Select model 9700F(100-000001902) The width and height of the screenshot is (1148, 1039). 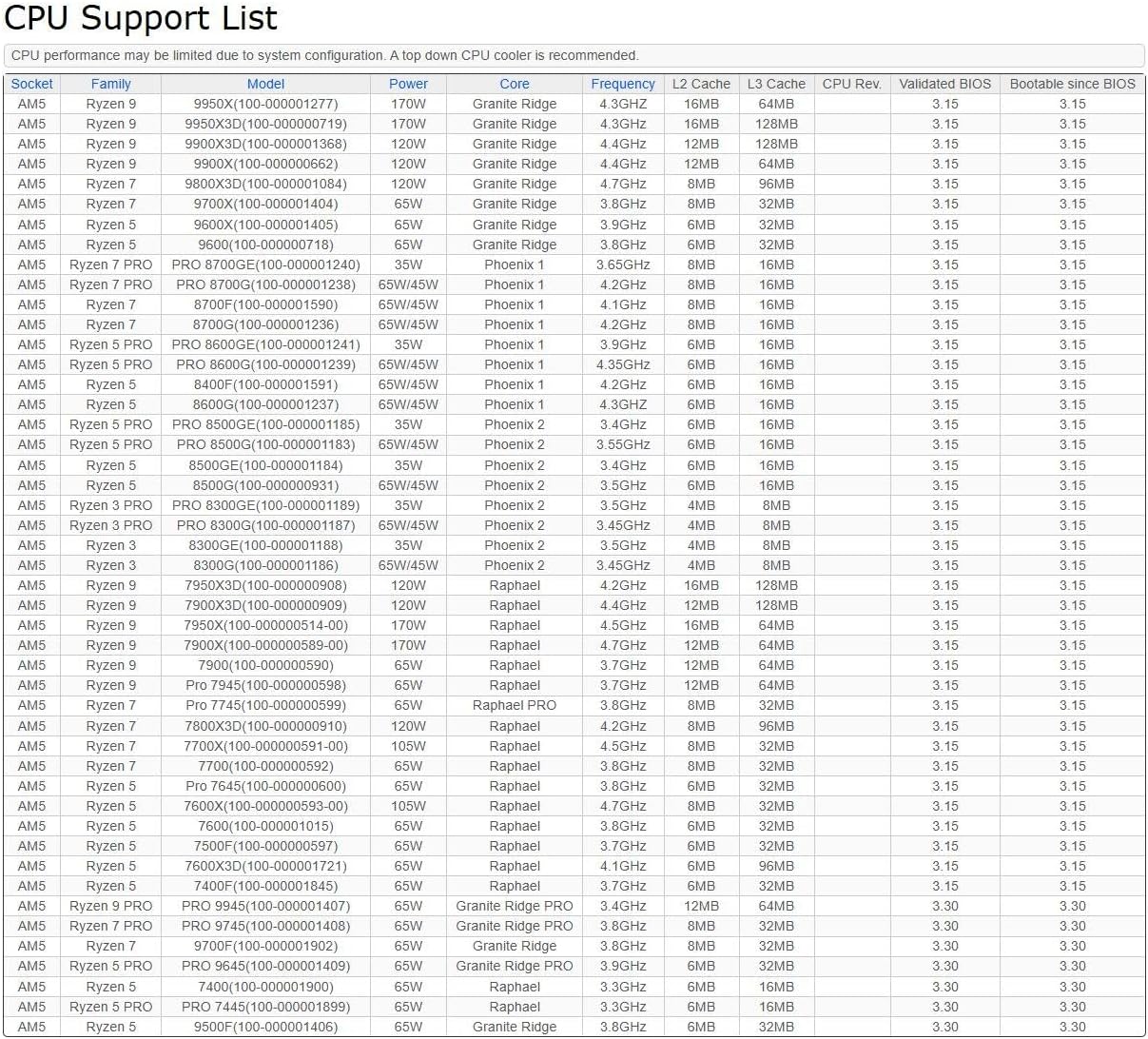point(265,946)
